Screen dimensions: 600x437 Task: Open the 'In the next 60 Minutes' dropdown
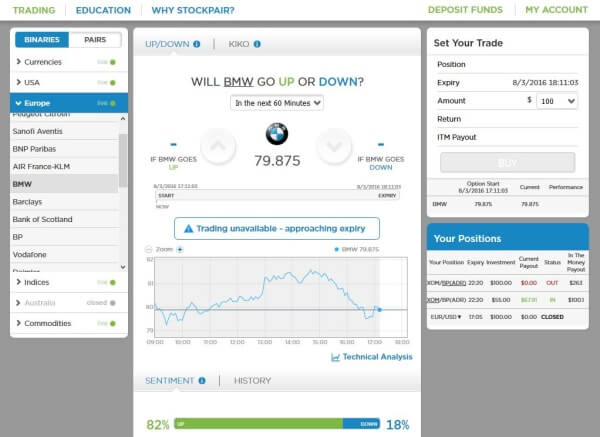tap(277, 103)
